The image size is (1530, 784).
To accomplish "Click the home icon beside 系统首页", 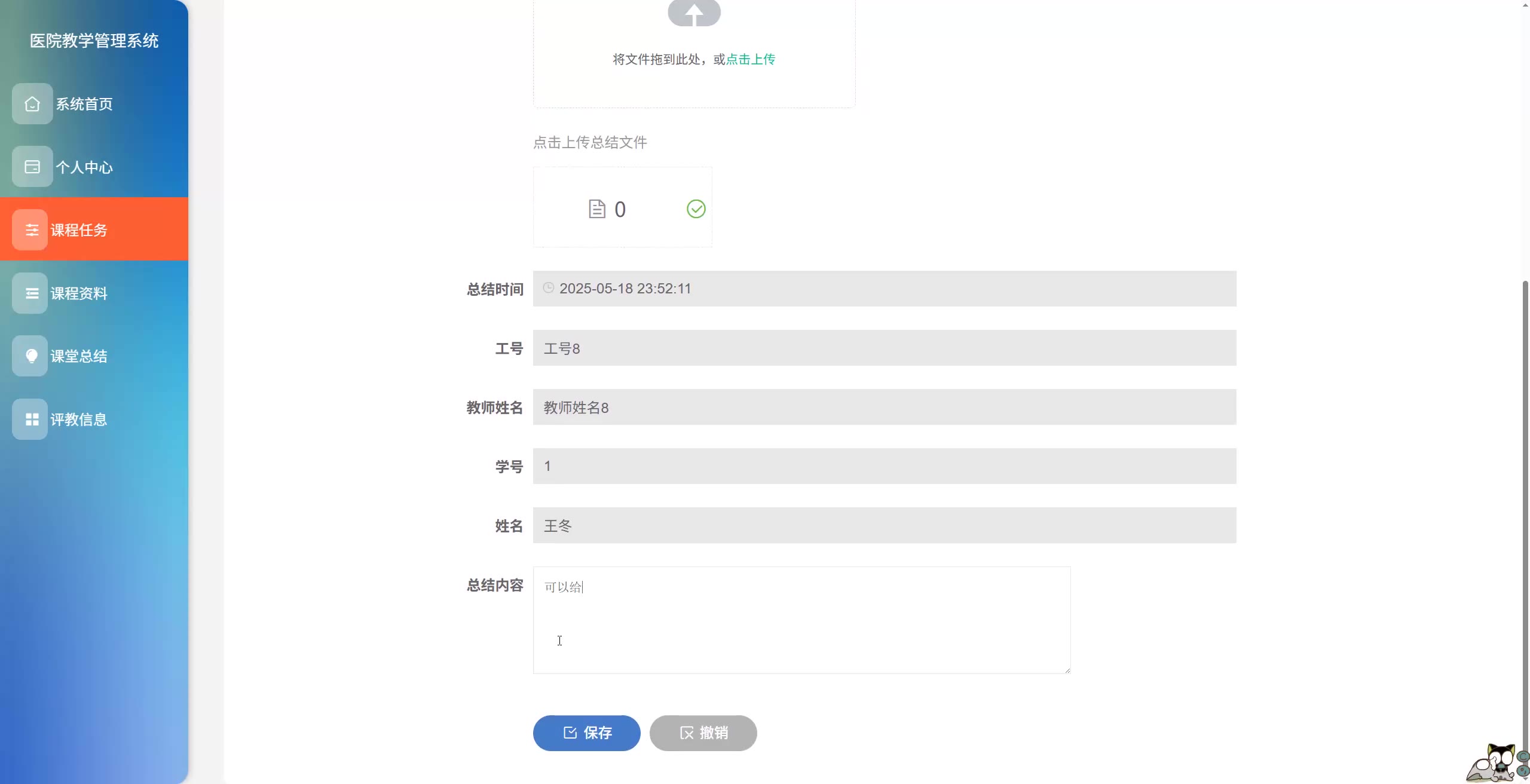I will click(x=32, y=104).
